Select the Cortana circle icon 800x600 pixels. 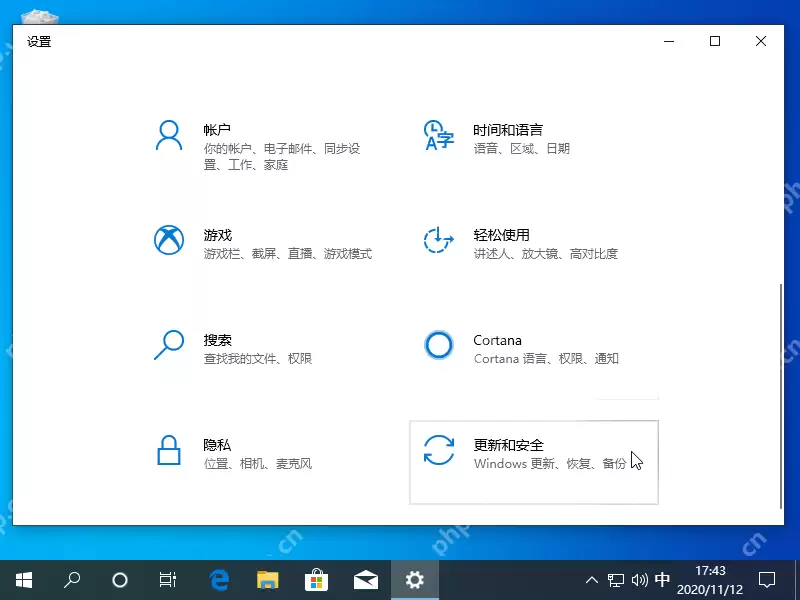pos(437,345)
